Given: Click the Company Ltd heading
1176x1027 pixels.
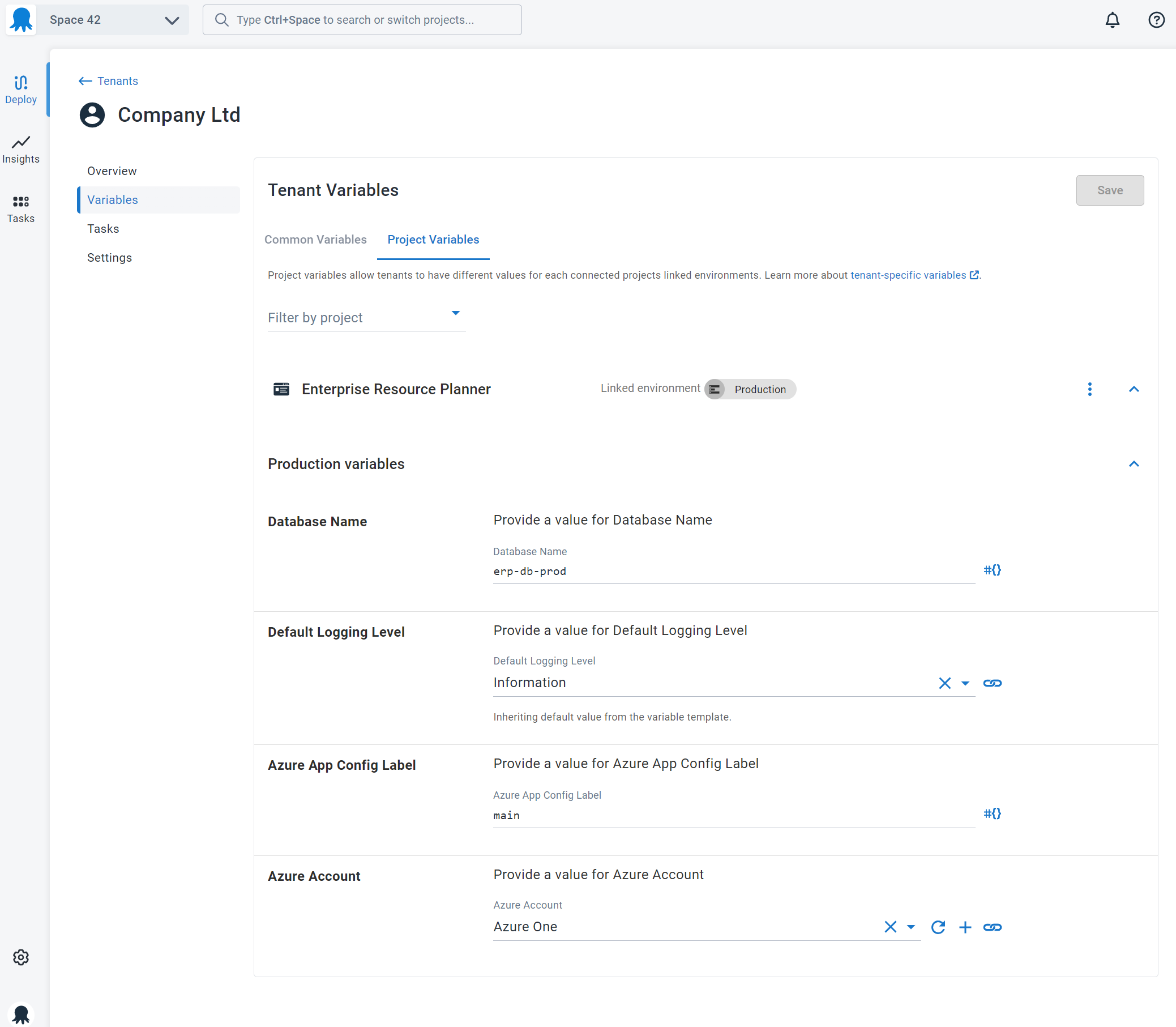Looking at the screenshot, I should click(179, 114).
